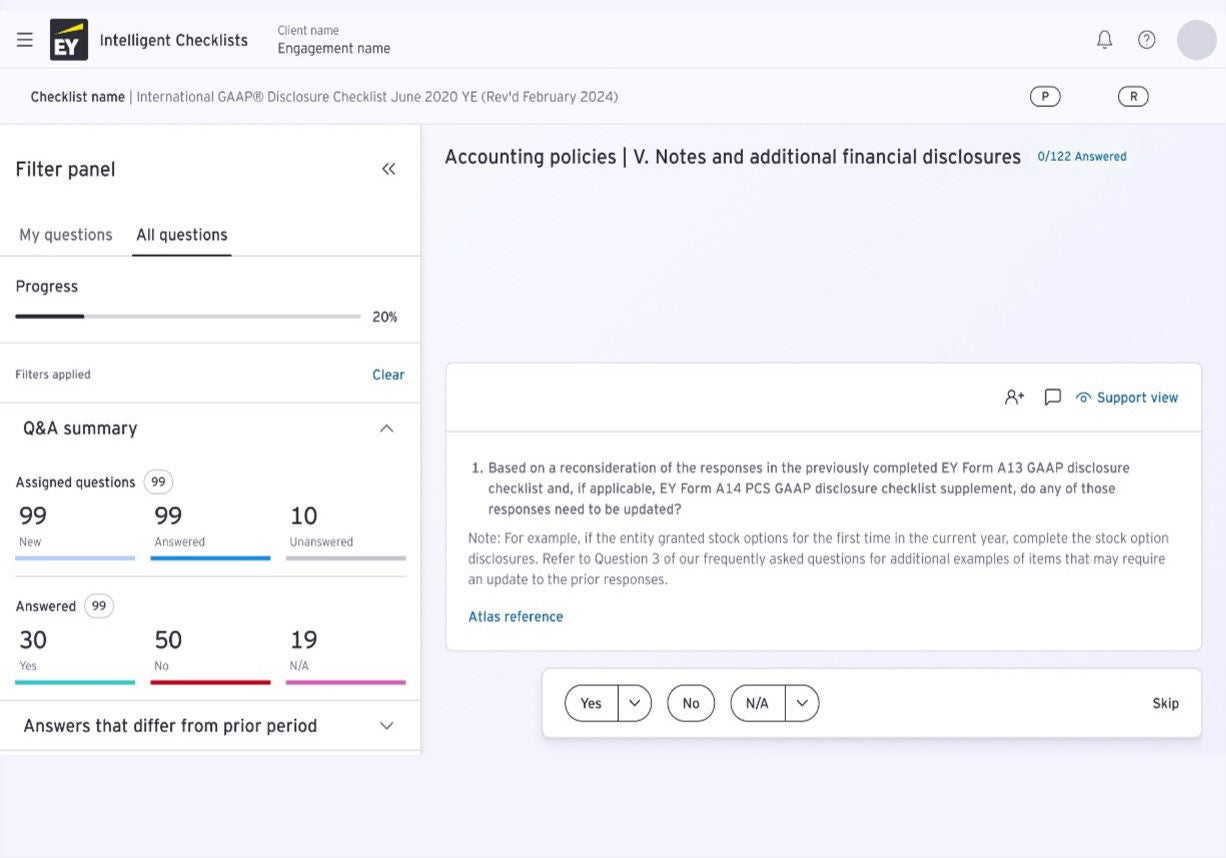
Task: Select the P status badge
Action: (x=1045, y=97)
